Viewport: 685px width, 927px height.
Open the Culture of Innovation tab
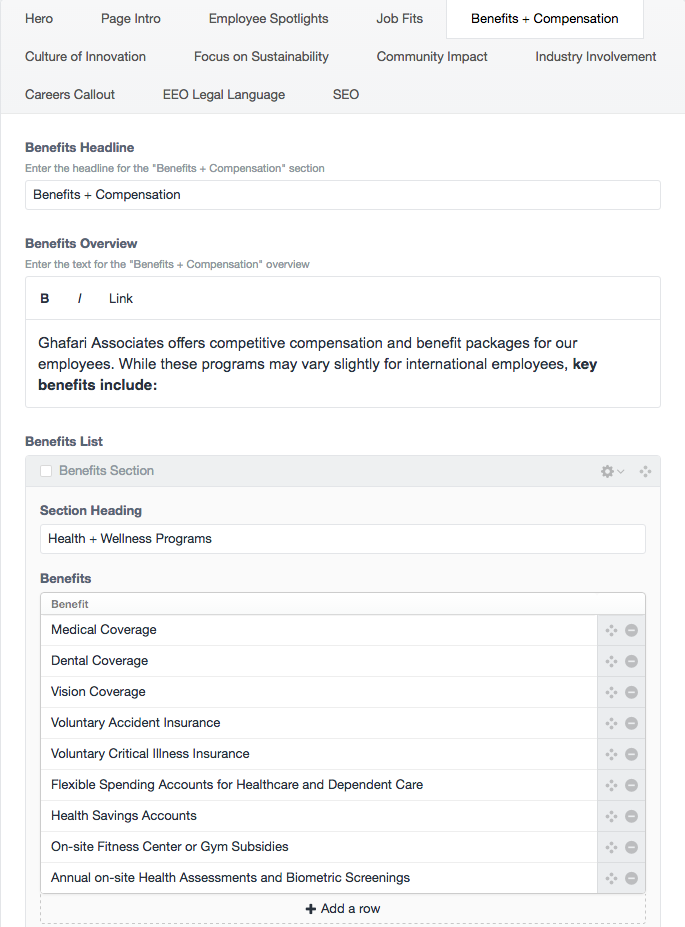(85, 57)
